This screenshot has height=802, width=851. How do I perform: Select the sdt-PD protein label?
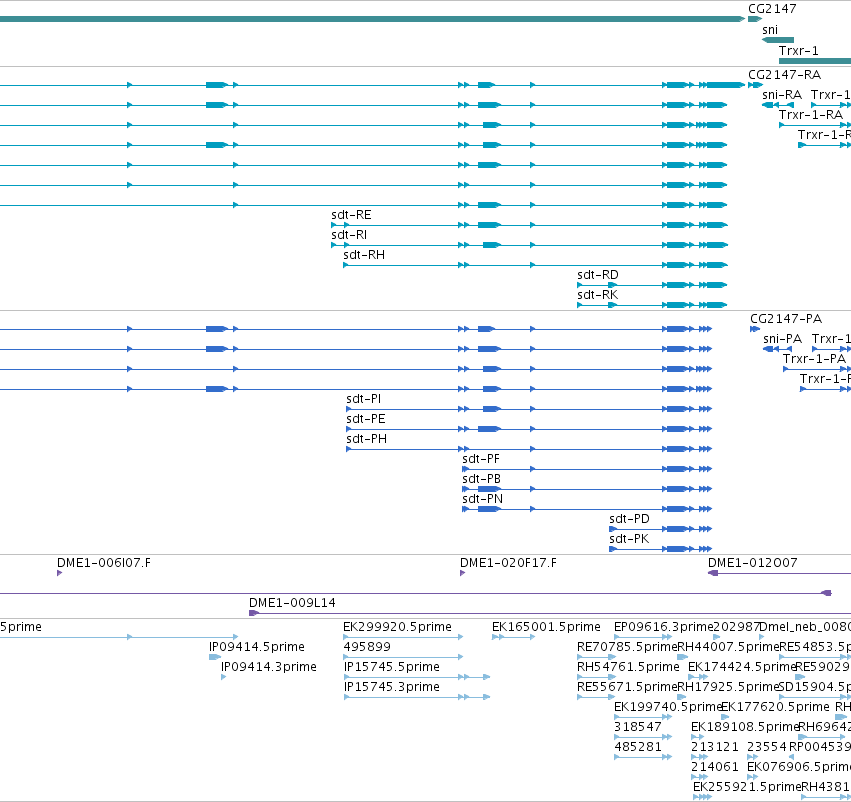(629, 519)
